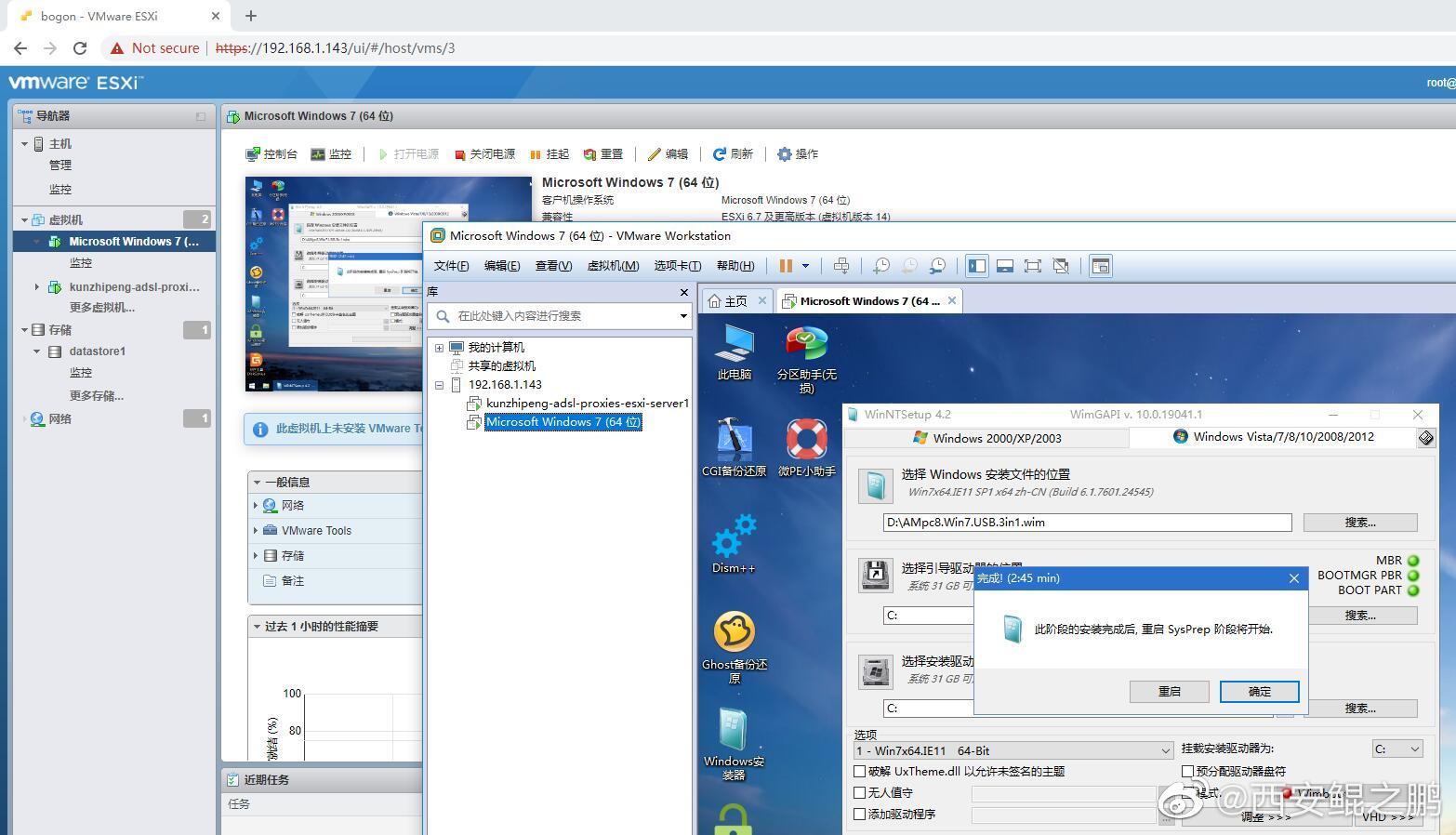This screenshot has width=1456, height=835.
Task: Expand kunzhipeng-adsl-proxi VM in ESXi navigator
Action: coord(37,287)
